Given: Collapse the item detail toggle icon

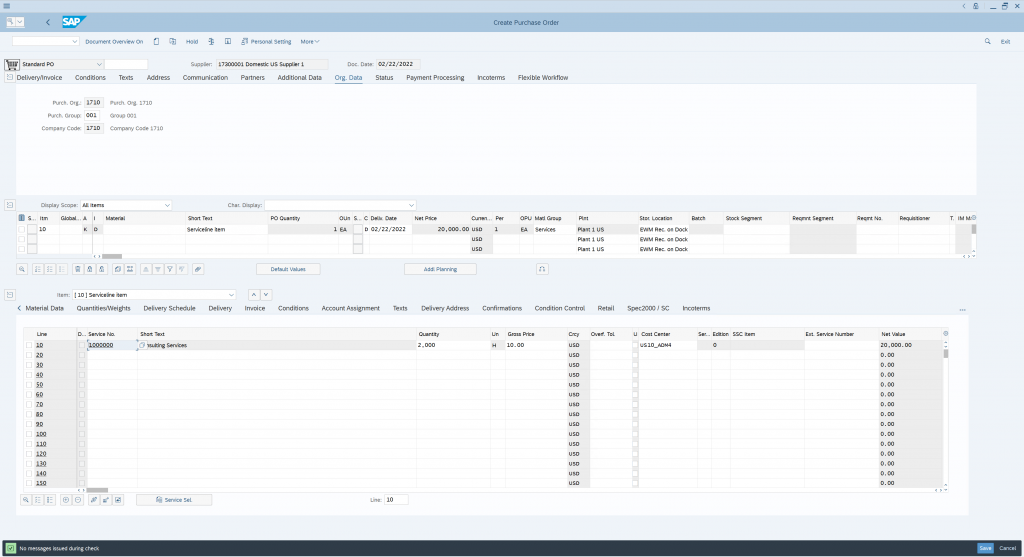Looking at the screenshot, I should click(x=10, y=294).
